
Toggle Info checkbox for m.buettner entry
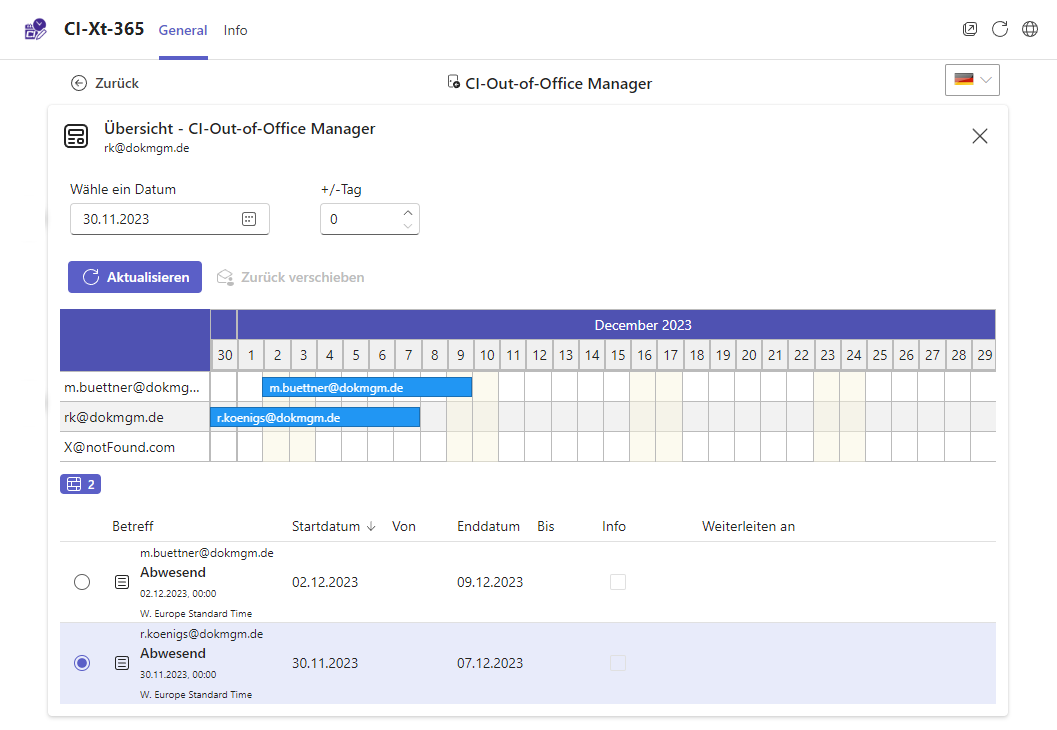(617, 582)
